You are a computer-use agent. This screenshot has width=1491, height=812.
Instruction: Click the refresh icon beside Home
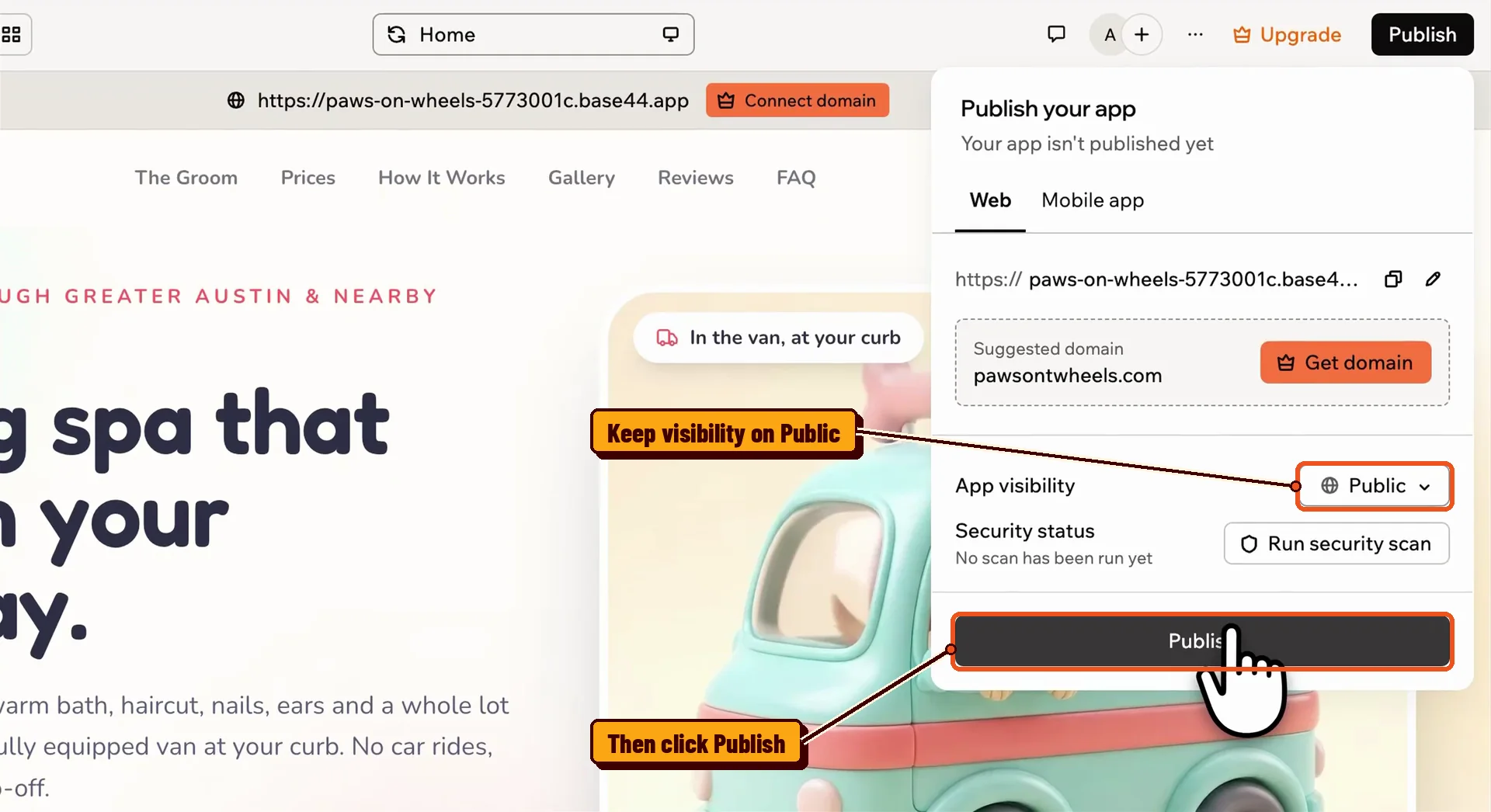(397, 34)
